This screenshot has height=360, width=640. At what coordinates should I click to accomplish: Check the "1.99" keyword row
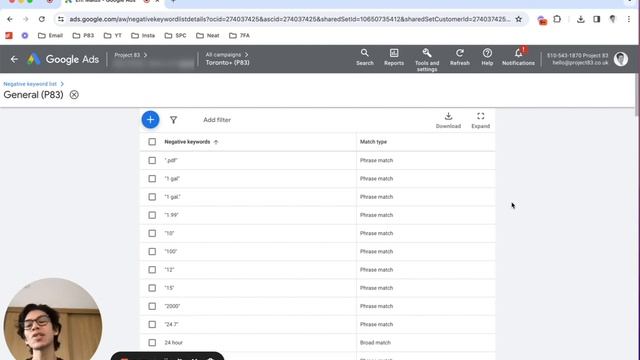152,215
